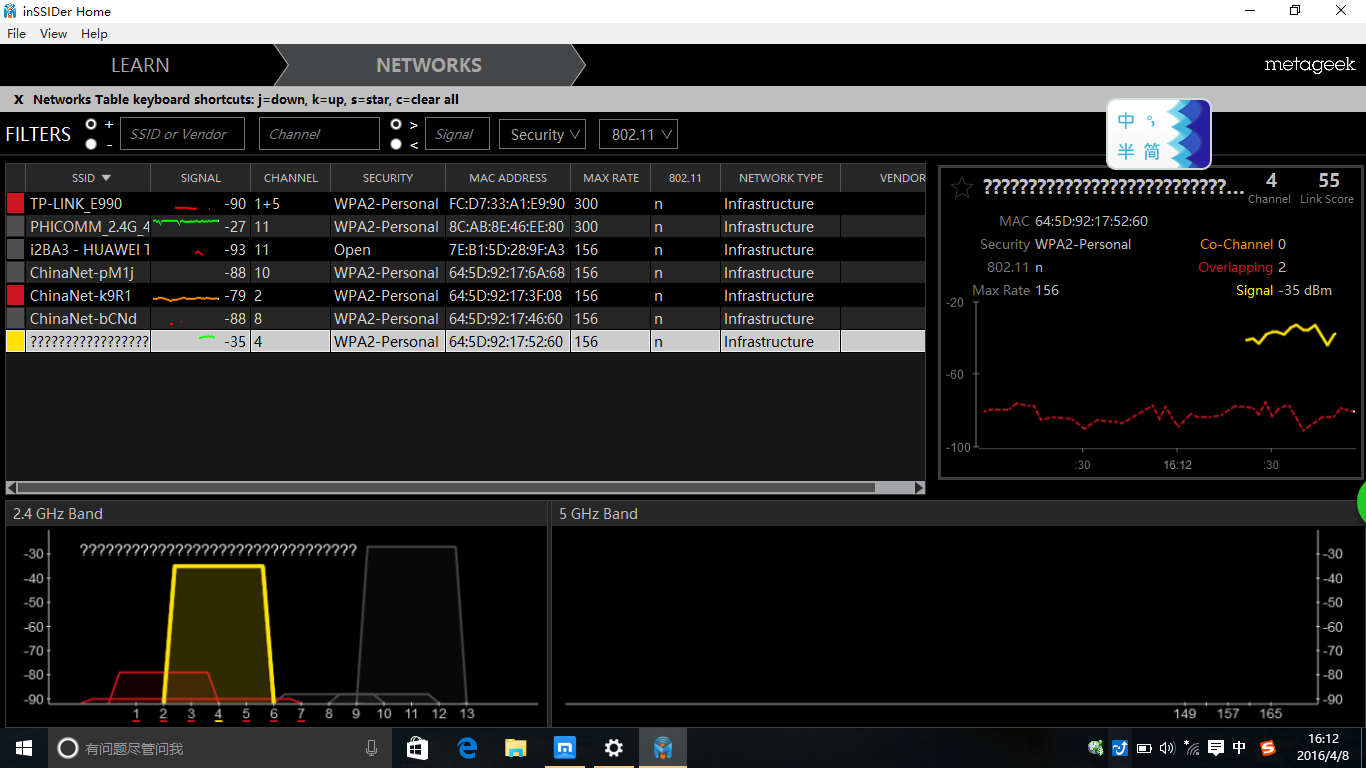
Task: Open the blue 'm' taskbar app
Action: pos(565,748)
